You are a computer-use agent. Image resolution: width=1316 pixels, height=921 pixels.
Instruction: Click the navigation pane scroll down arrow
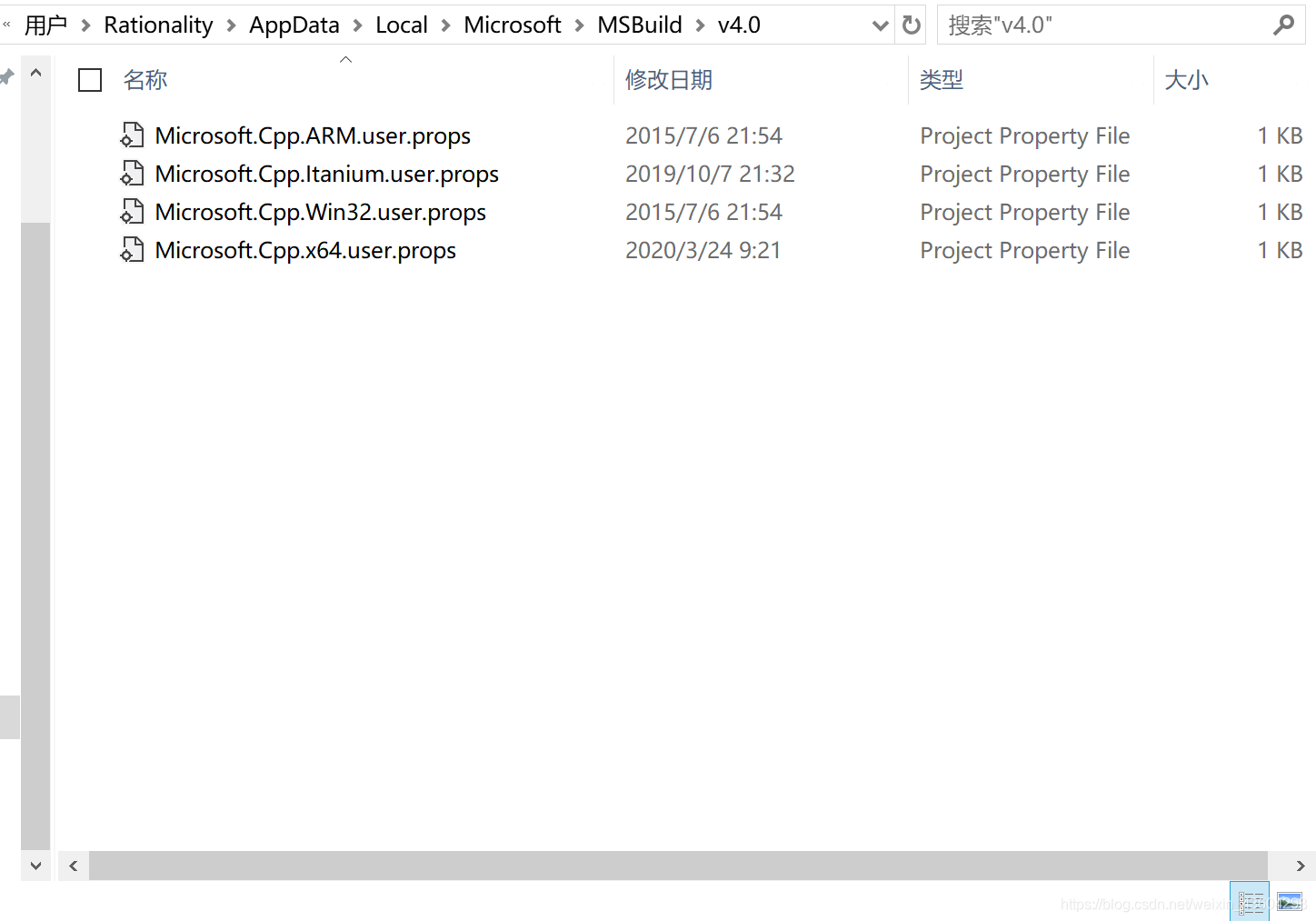35,866
